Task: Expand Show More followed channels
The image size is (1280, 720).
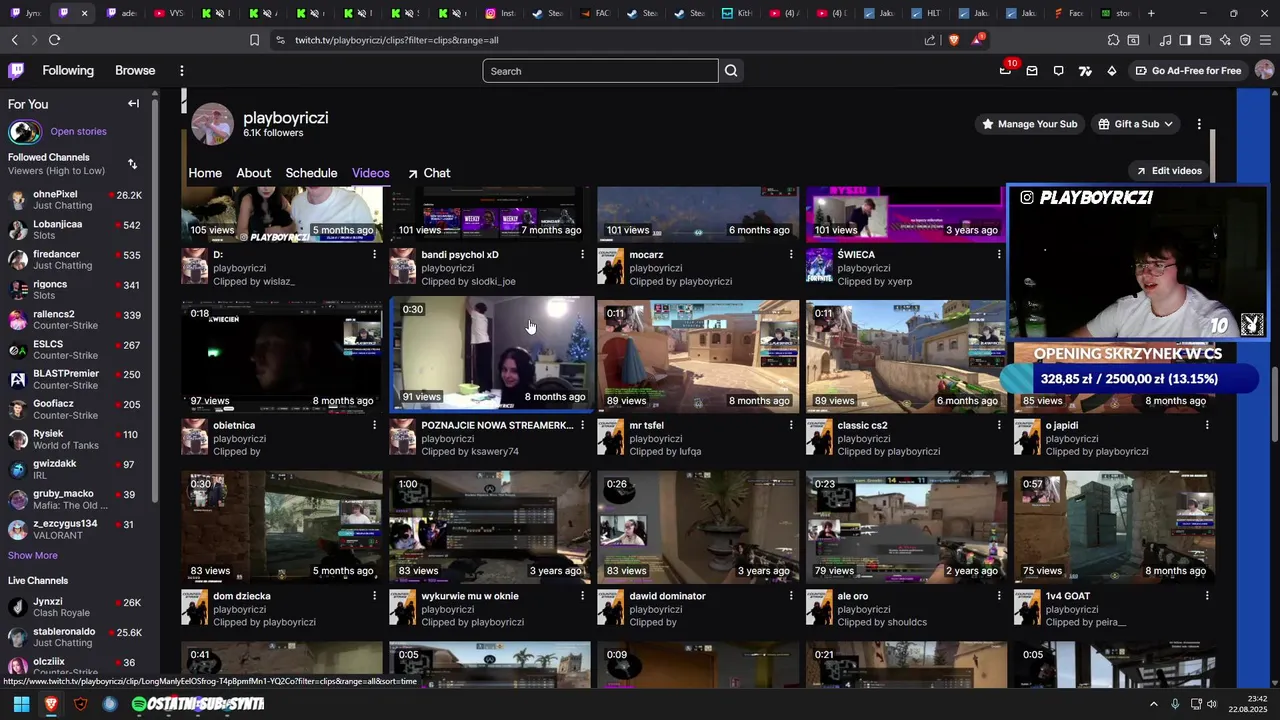Action: pos(33,556)
